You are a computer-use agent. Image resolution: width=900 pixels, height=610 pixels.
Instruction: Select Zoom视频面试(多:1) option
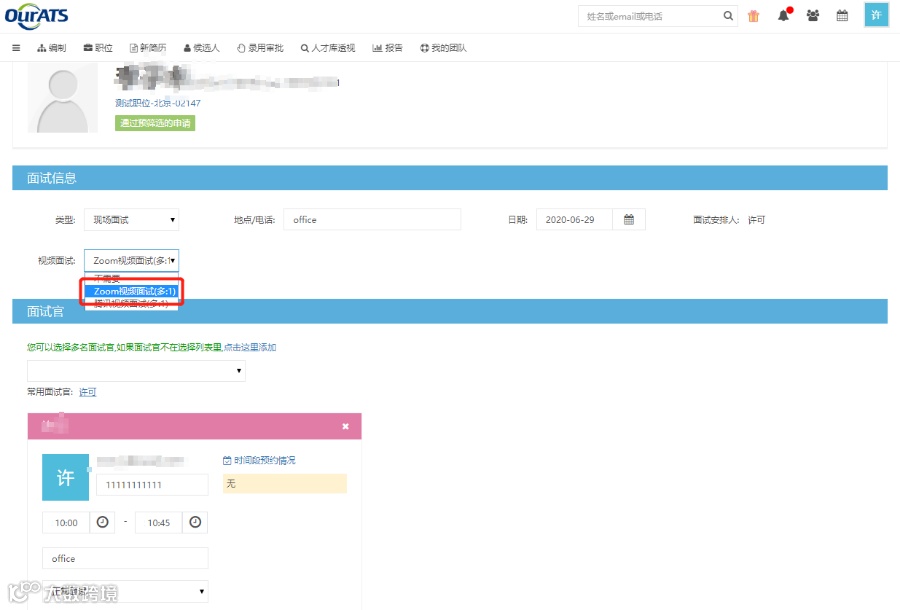(x=131, y=292)
